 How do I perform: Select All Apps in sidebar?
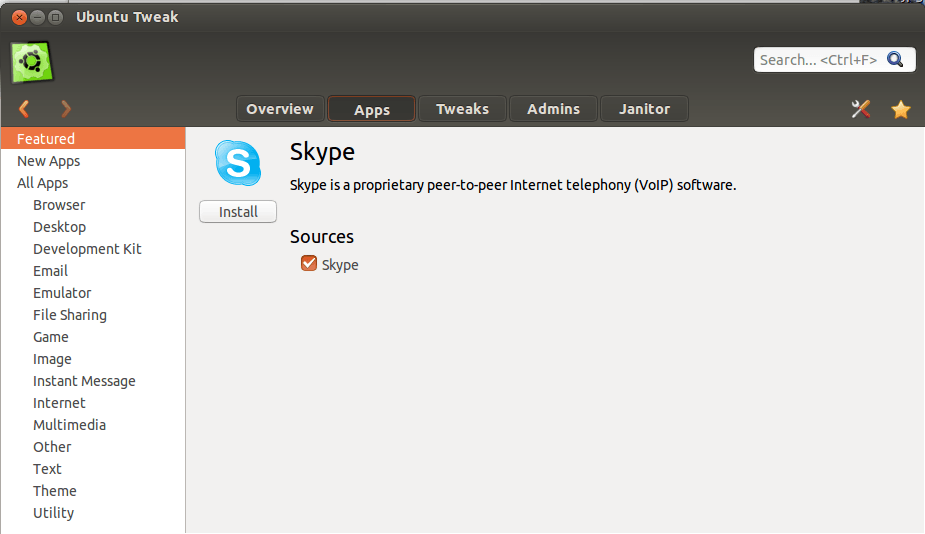93,183
